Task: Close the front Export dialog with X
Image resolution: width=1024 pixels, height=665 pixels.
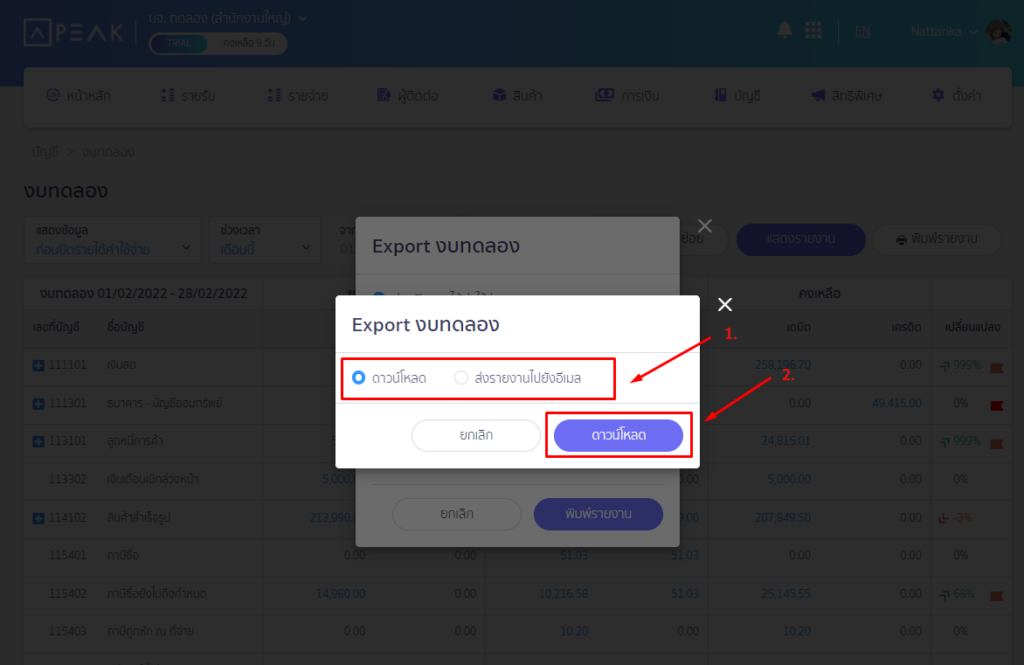Action: (x=725, y=305)
